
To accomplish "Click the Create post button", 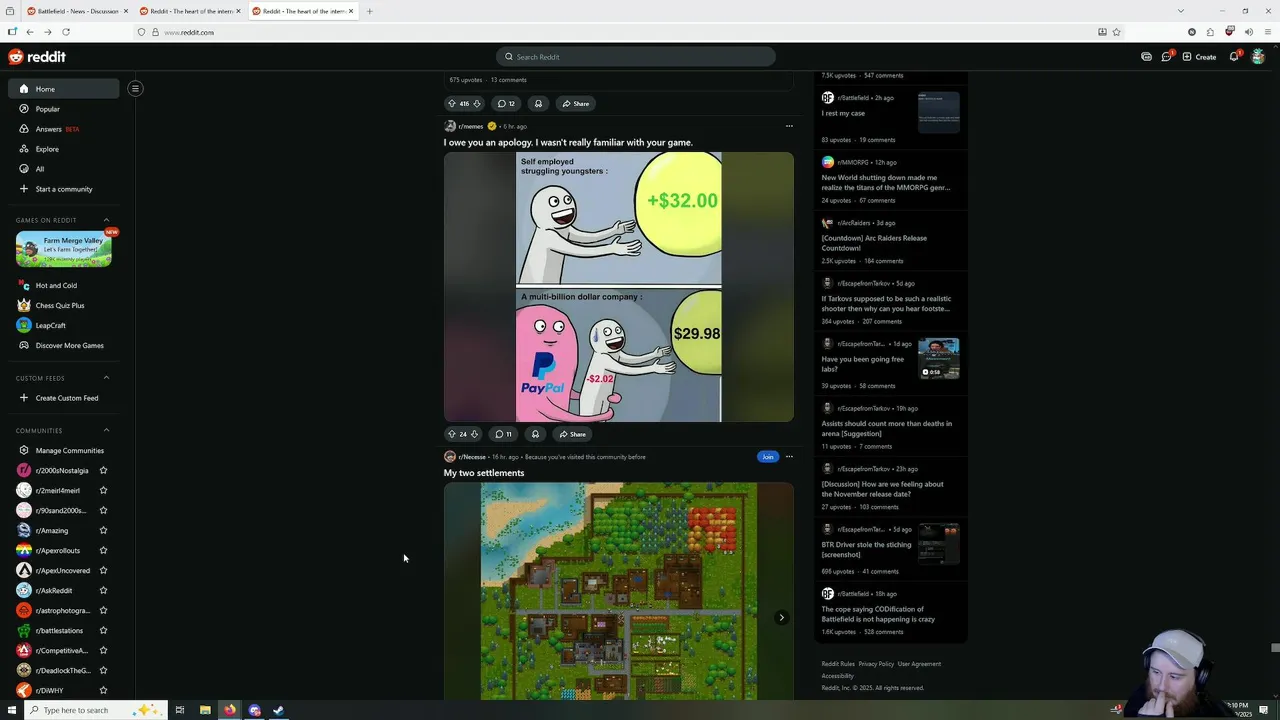I will coord(1199,57).
